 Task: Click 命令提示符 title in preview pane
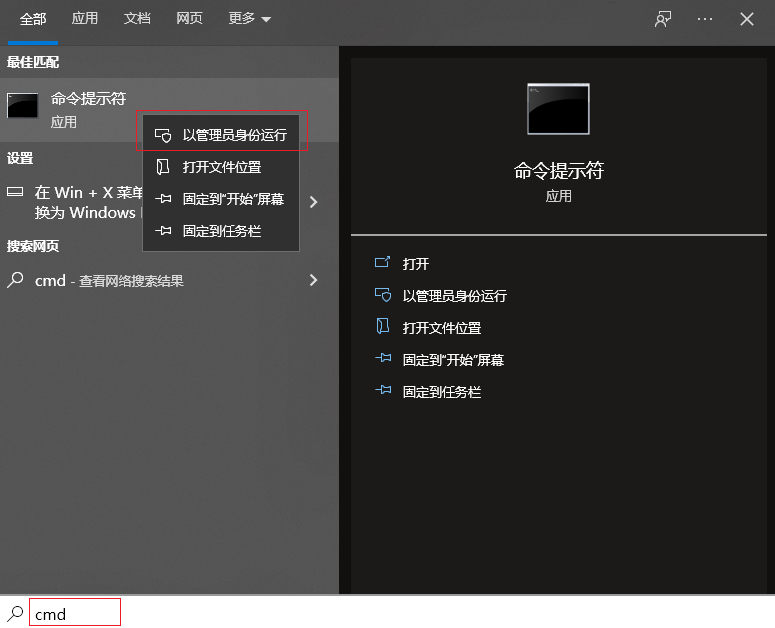coord(559,170)
